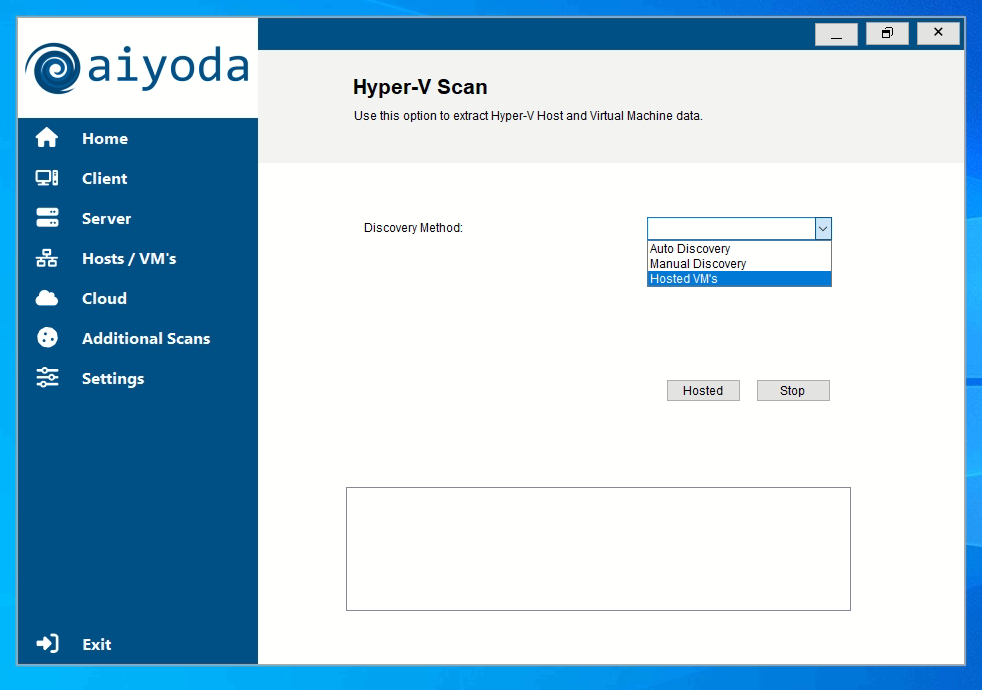Open the Server section
This screenshot has width=982, height=690.
coord(106,219)
